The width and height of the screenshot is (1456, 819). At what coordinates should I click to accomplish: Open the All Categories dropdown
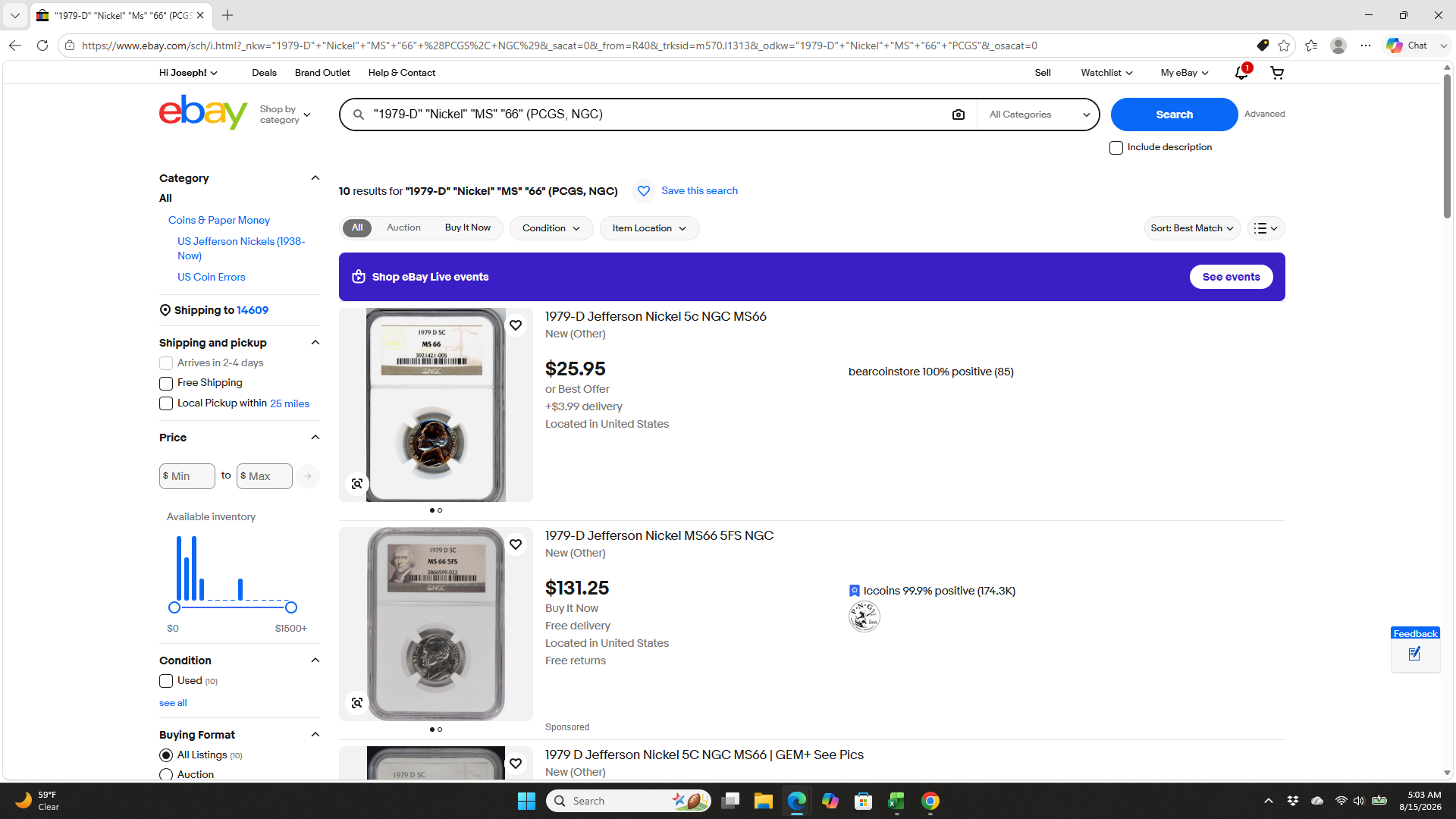click(x=1039, y=115)
